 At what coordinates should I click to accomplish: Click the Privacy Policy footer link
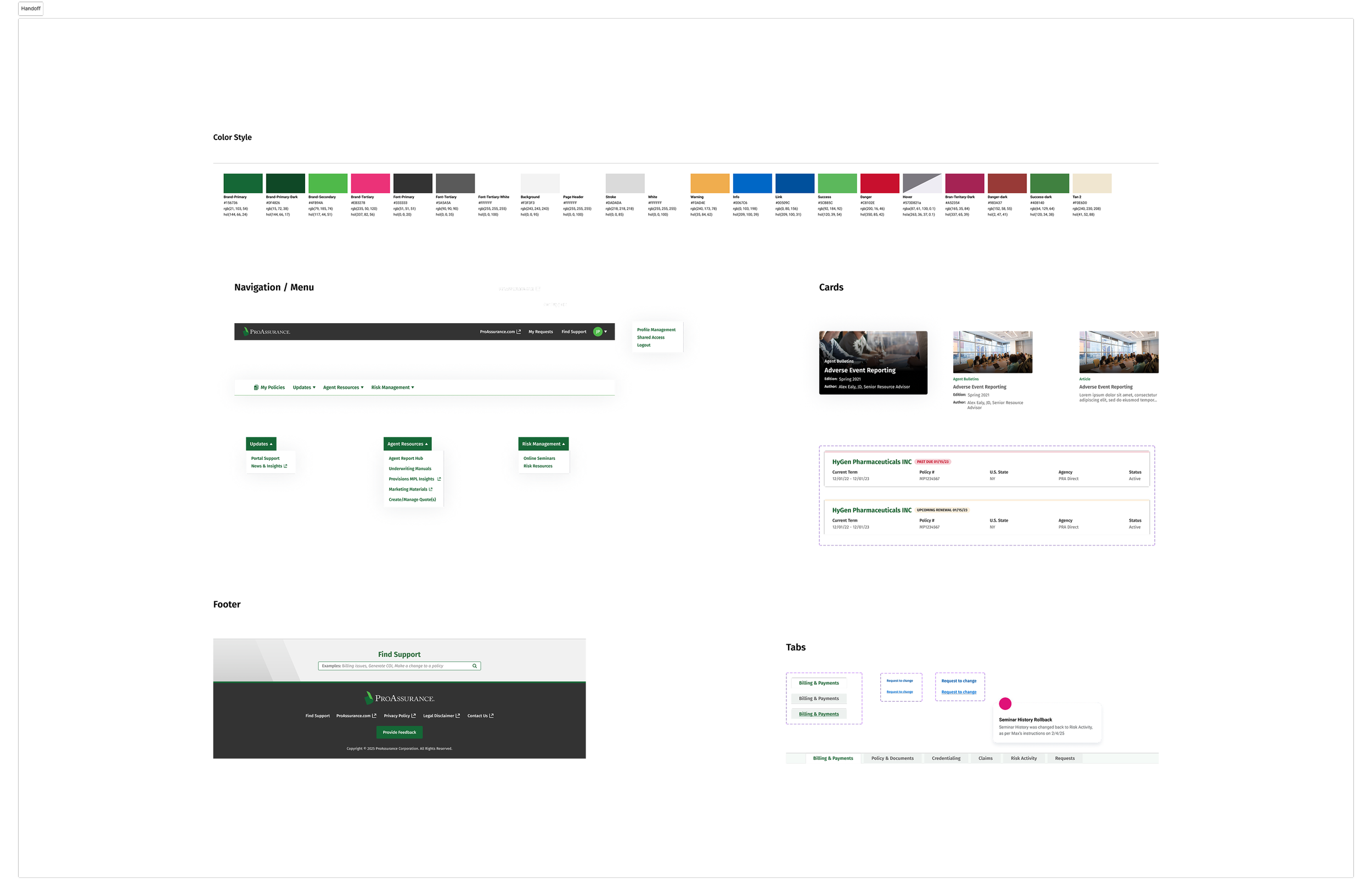click(x=397, y=715)
